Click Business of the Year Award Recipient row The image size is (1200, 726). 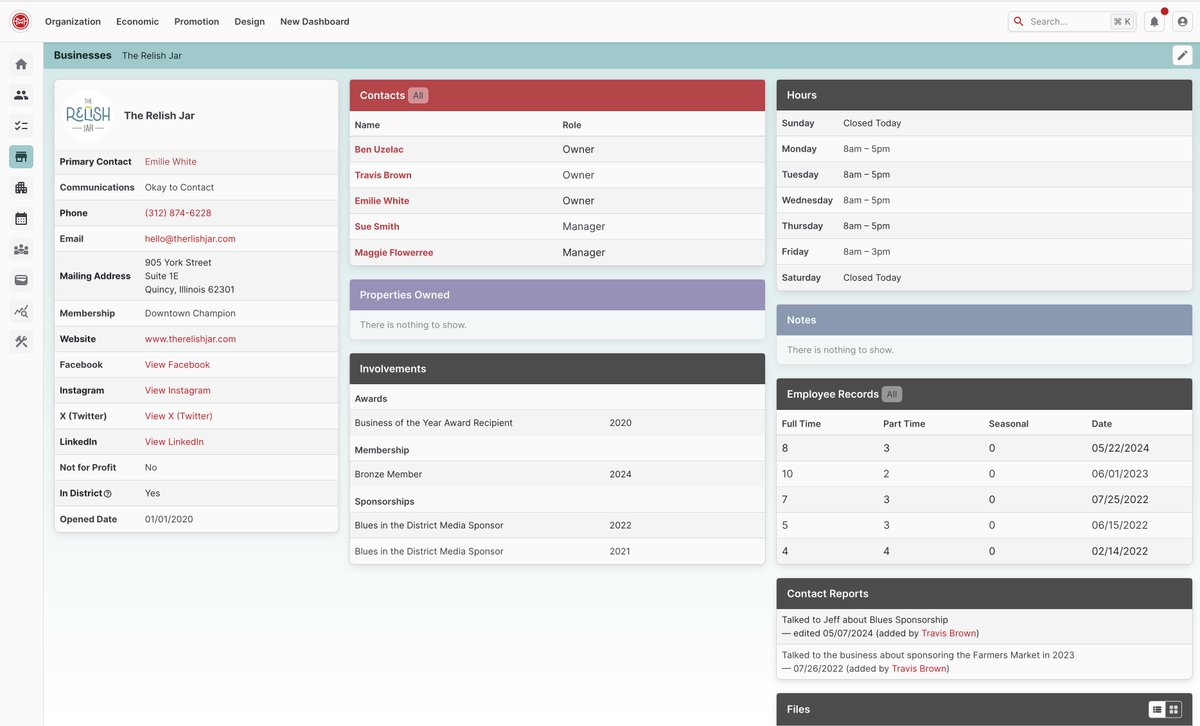click(557, 423)
